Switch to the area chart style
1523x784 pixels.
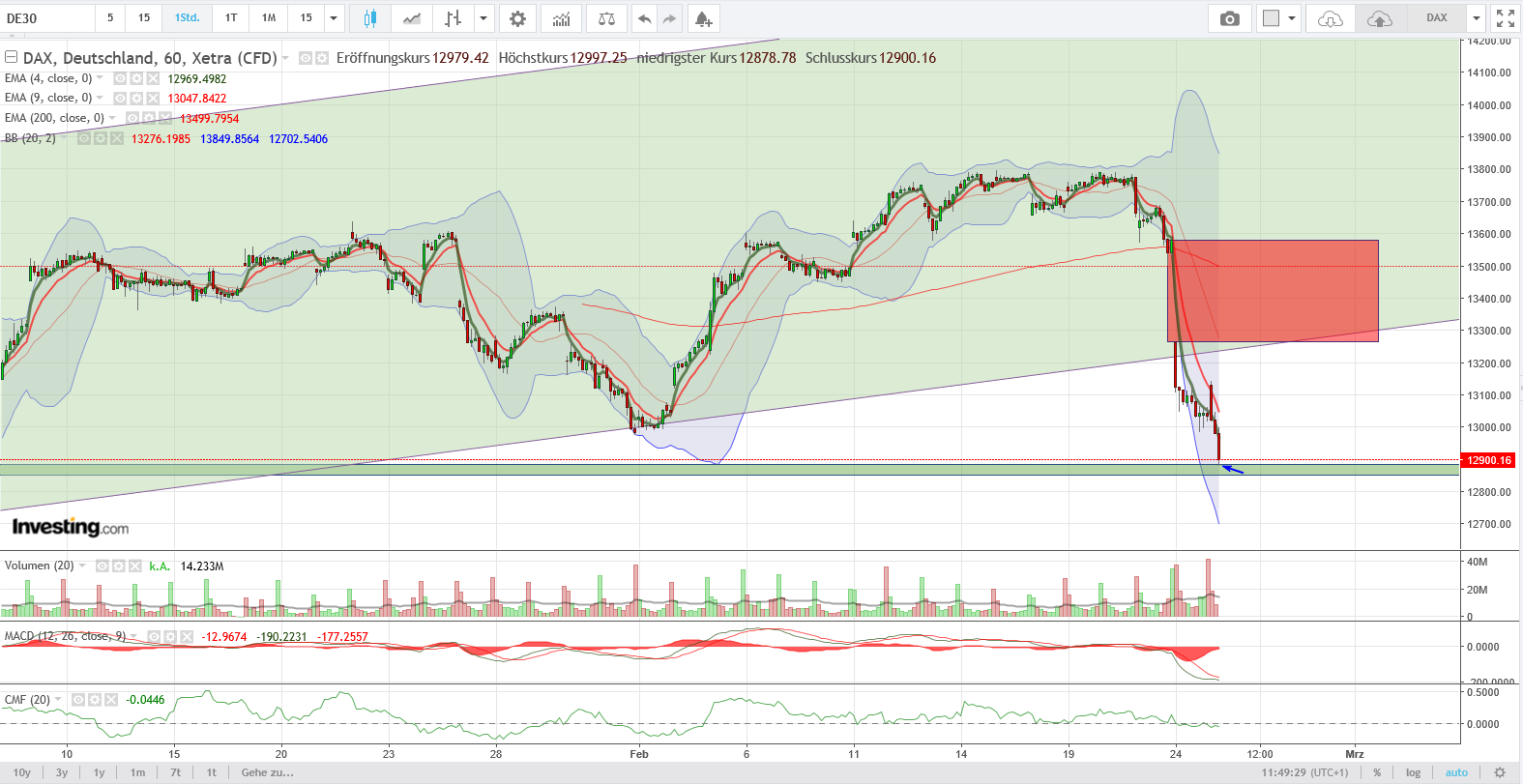(x=412, y=18)
